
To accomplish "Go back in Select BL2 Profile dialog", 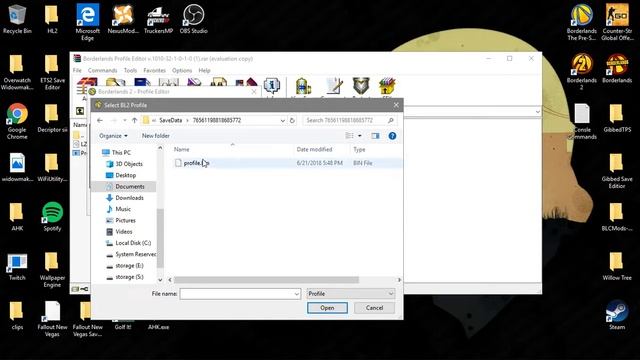I will pos(100,120).
